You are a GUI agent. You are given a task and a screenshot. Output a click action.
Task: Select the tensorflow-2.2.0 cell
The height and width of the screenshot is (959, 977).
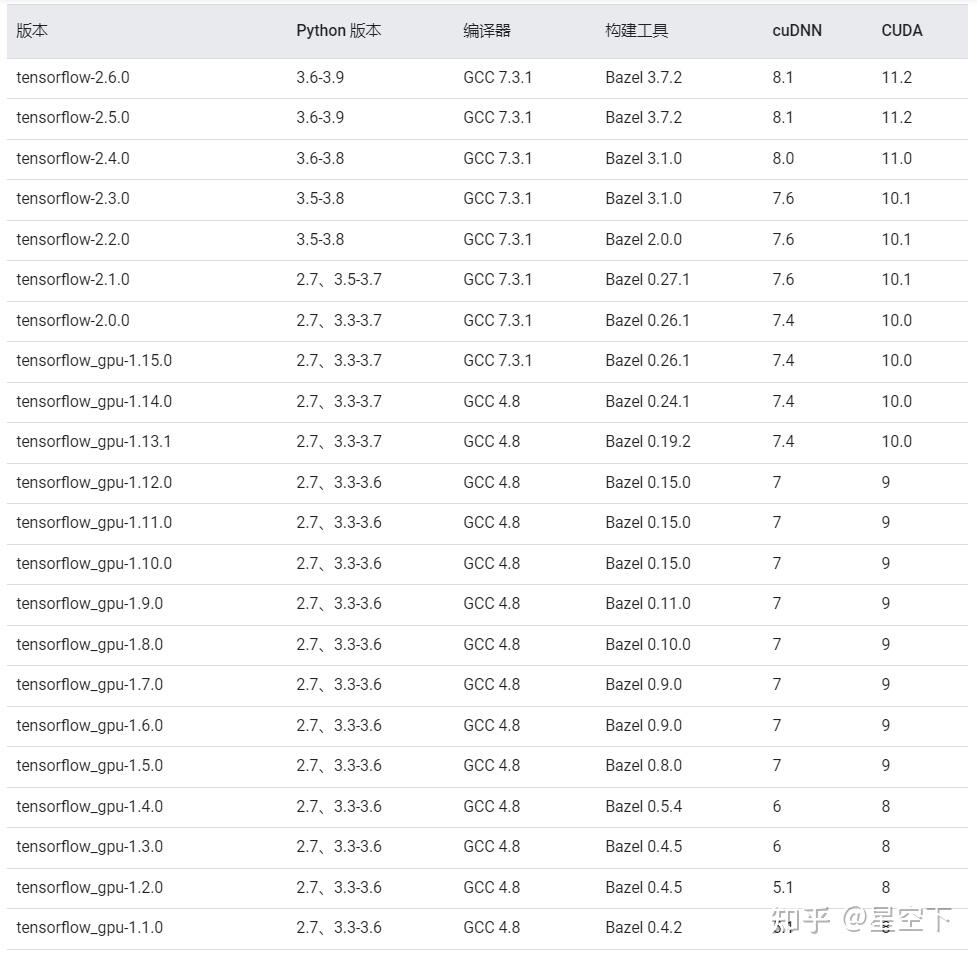point(73,239)
